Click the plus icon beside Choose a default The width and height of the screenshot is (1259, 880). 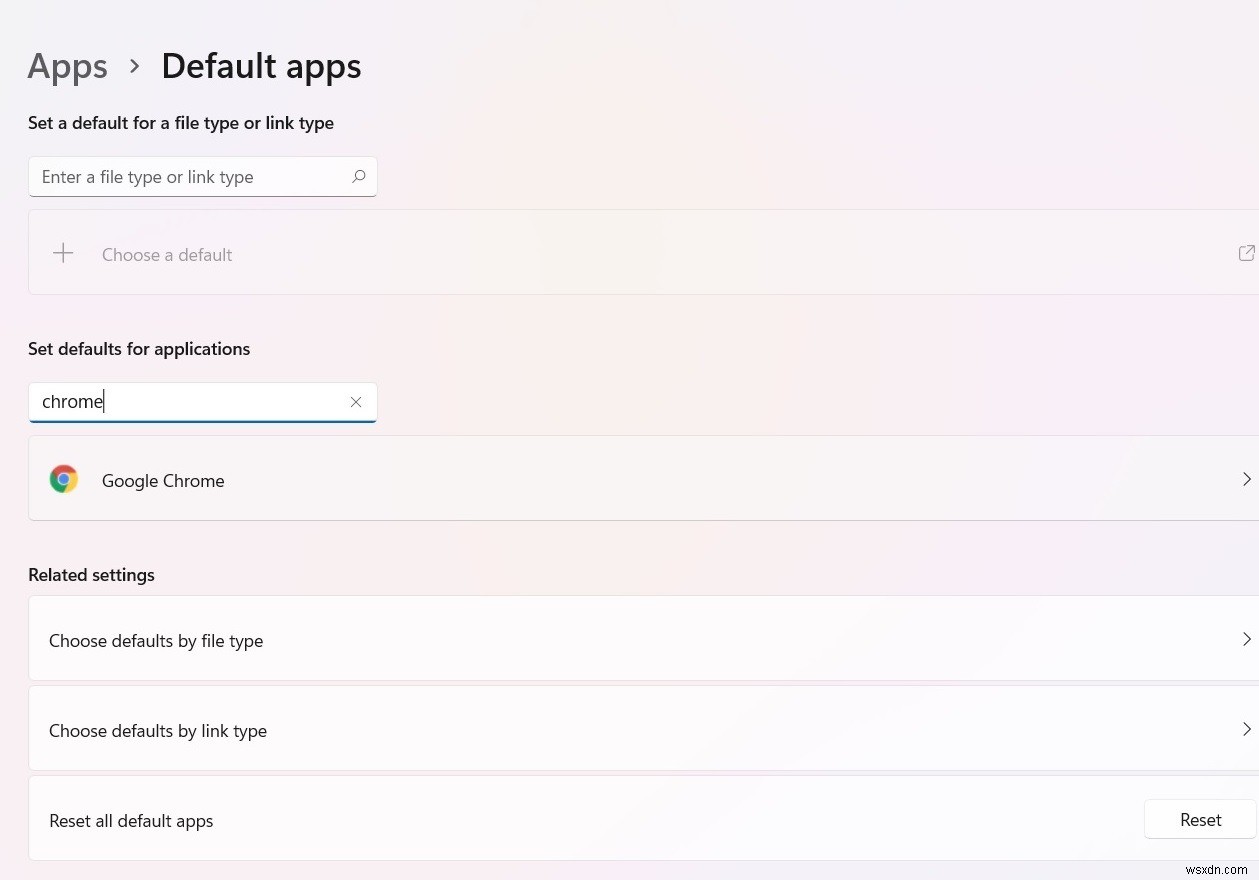pos(63,253)
